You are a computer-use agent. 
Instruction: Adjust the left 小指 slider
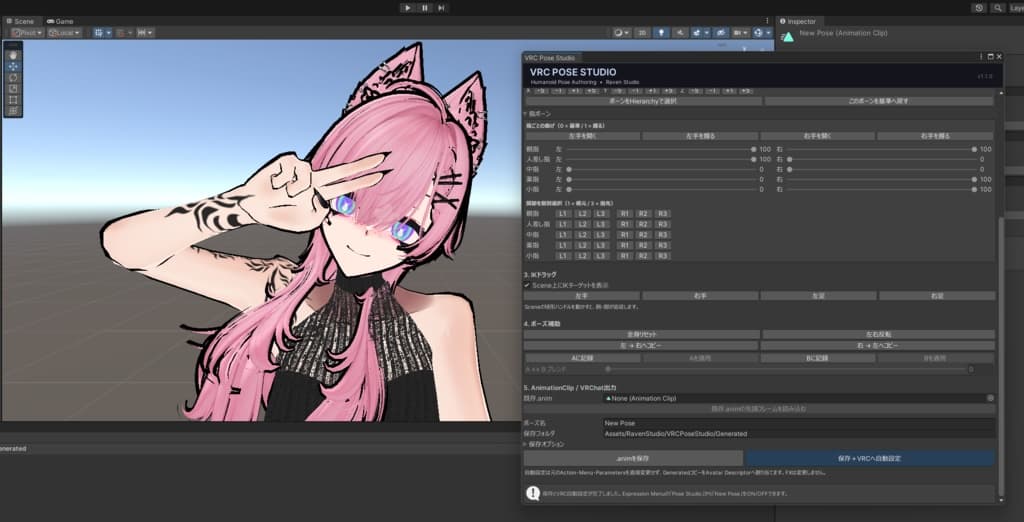pyautogui.click(x=660, y=189)
